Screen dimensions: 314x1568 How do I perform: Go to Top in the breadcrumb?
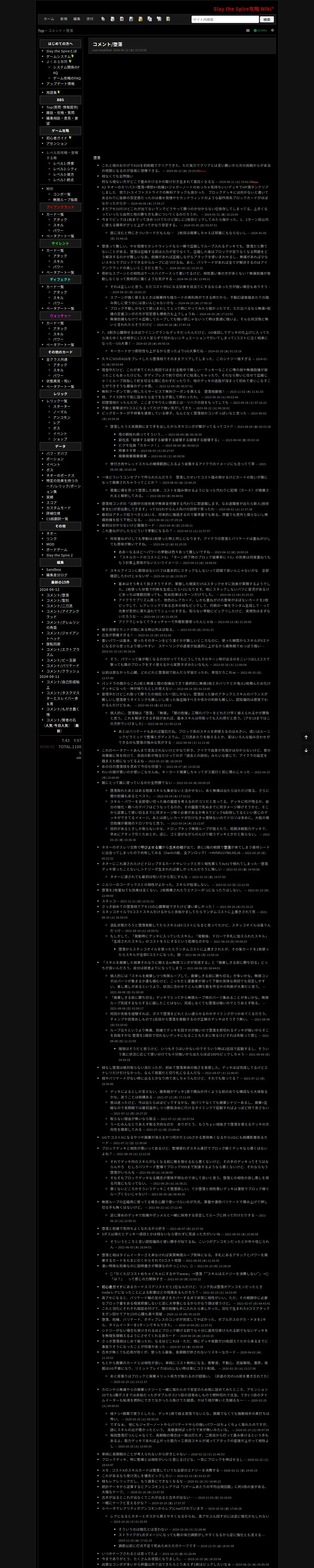click(x=41, y=30)
